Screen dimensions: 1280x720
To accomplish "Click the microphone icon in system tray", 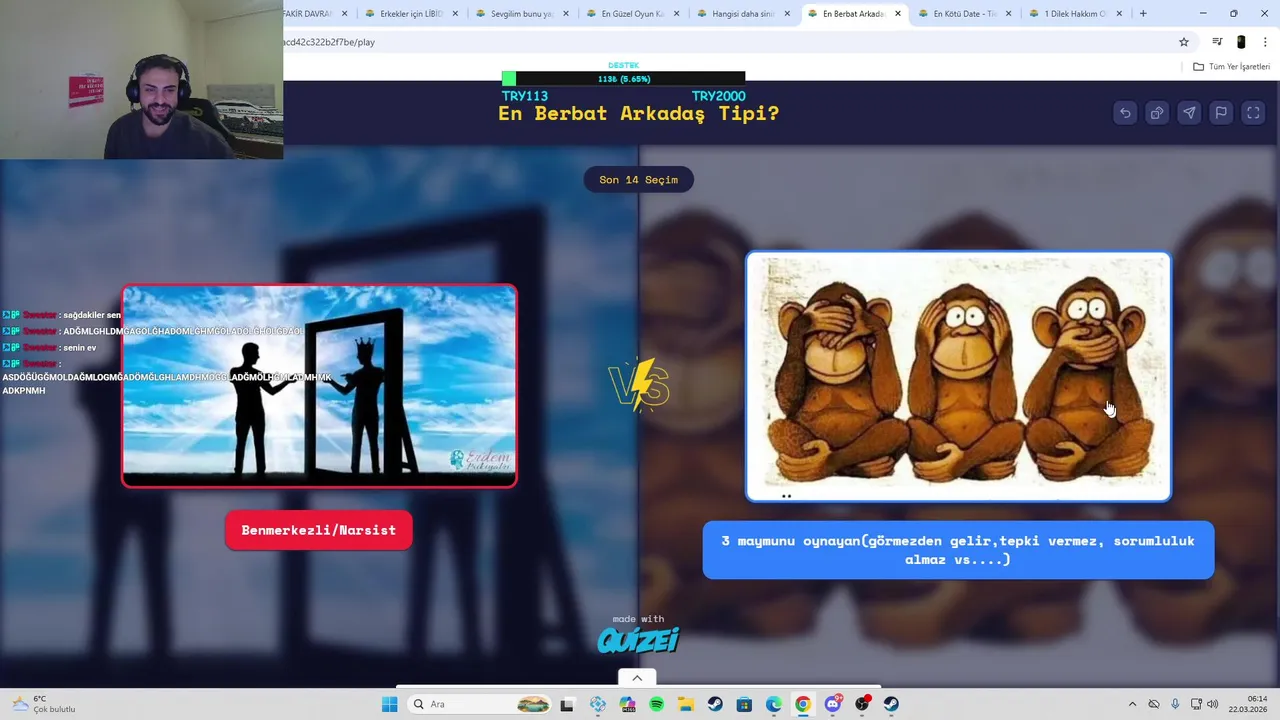I will click(1175, 704).
